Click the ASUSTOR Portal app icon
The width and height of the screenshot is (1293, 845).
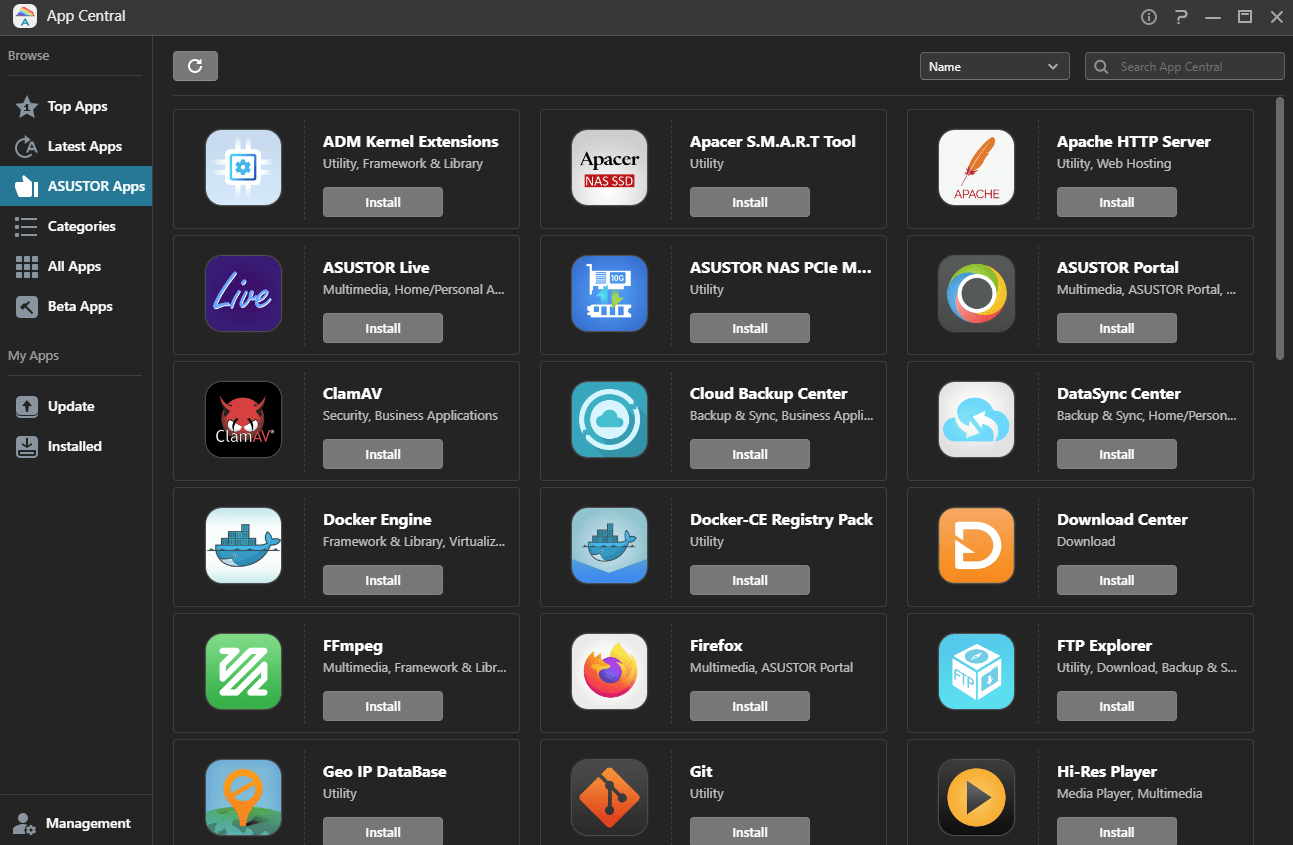tap(977, 294)
